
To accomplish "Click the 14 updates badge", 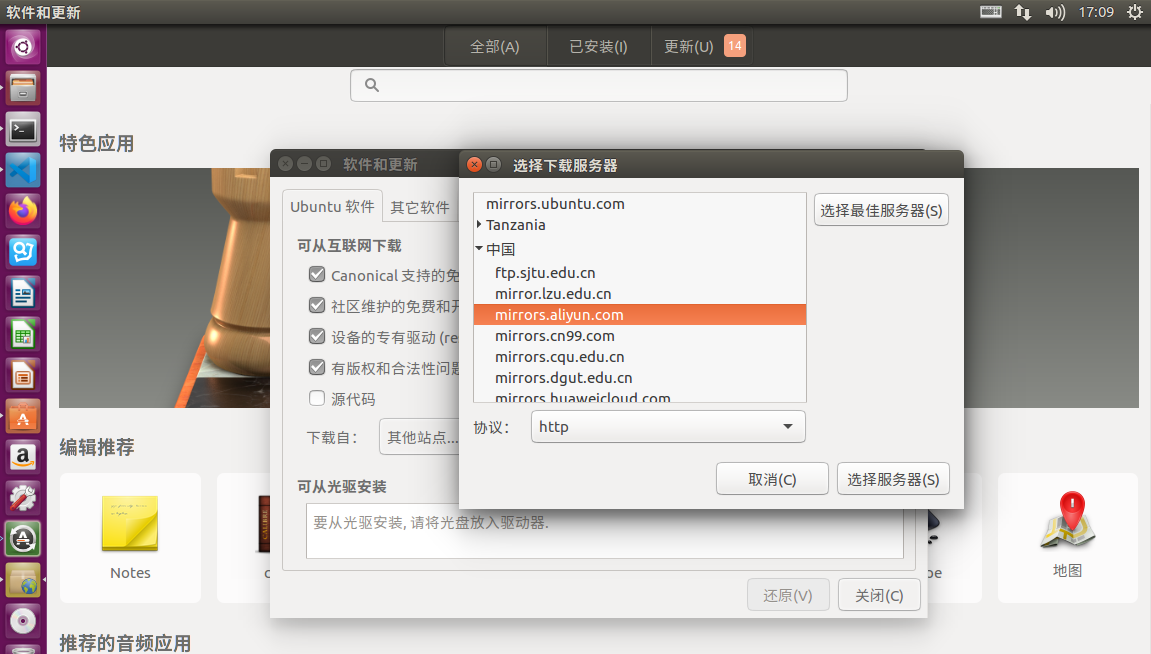I will coord(735,46).
